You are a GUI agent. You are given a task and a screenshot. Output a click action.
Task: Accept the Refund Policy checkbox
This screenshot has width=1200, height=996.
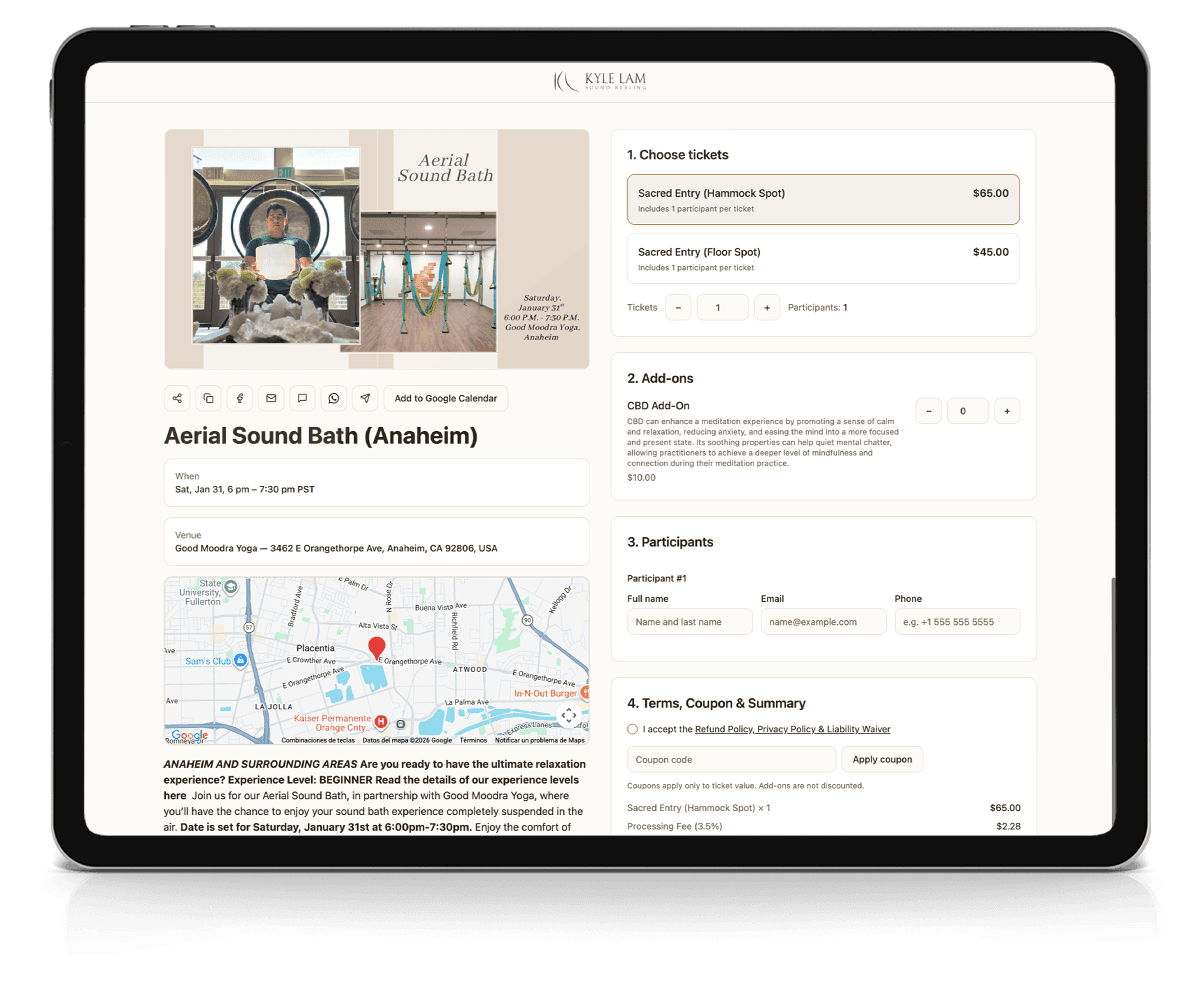point(631,729)
